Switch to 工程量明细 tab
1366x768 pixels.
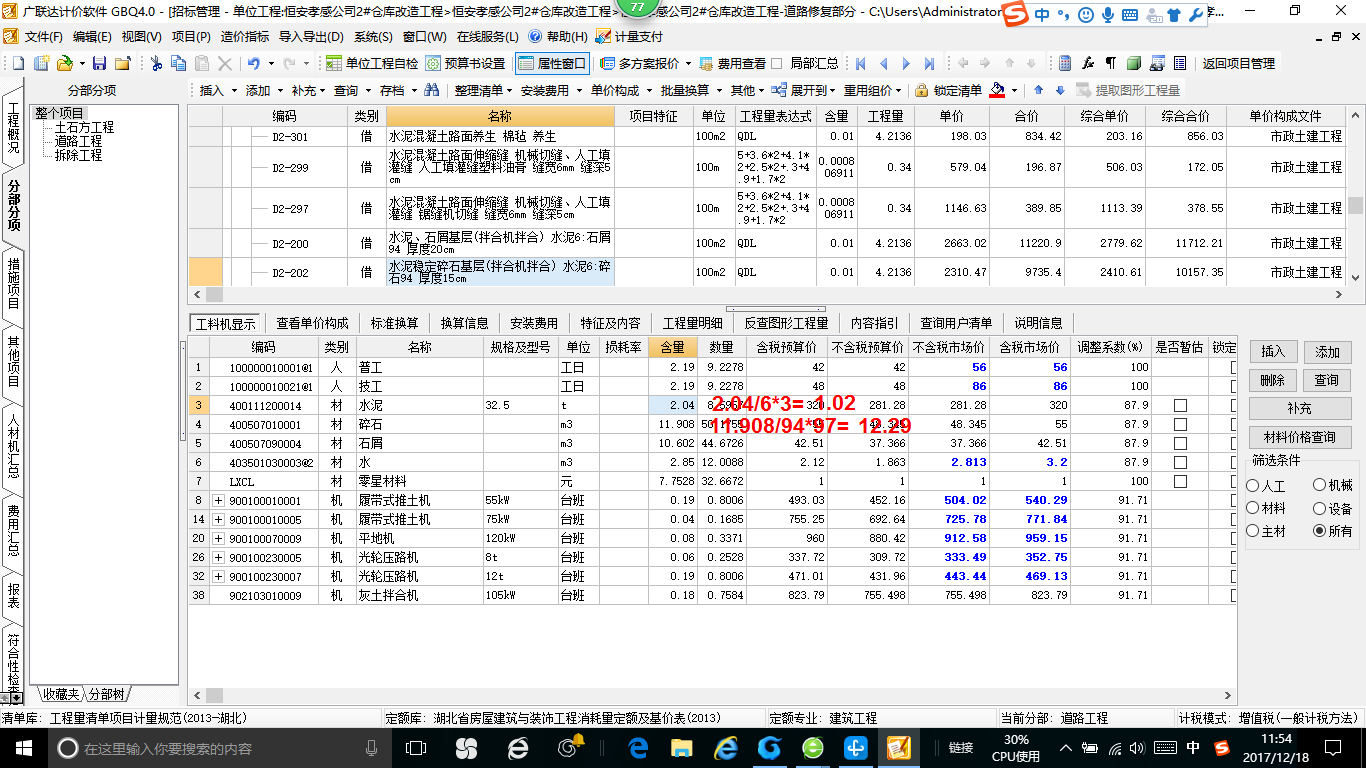tap(692, 323)
